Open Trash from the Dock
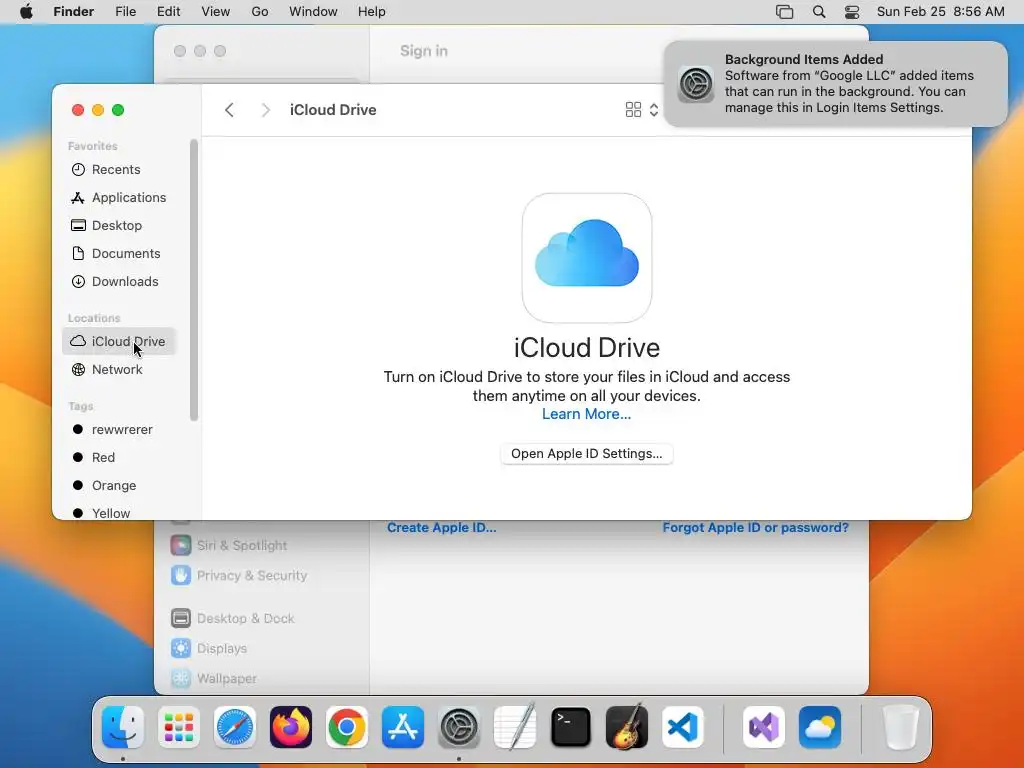This screenshot has height=768, width=1024. tap(901, 727)
